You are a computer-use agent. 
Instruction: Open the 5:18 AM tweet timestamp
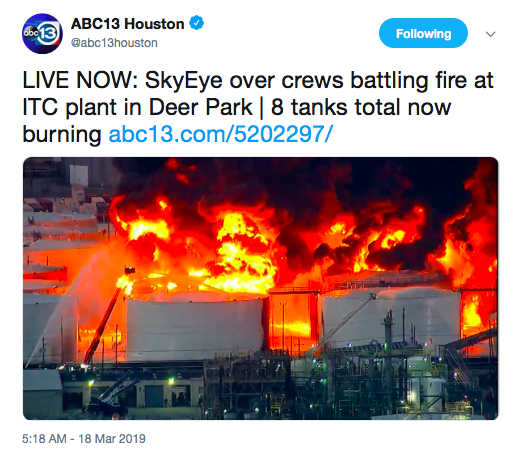44,439
